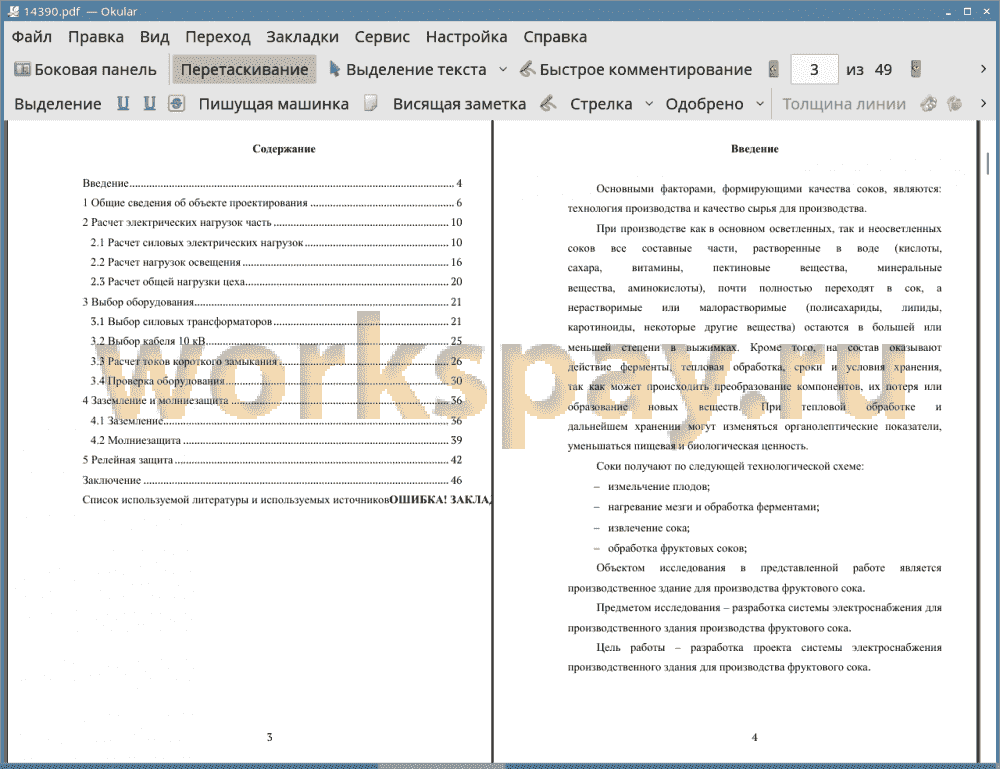
Task: Click the freehand line annotation icon
Action: [548, 103]
